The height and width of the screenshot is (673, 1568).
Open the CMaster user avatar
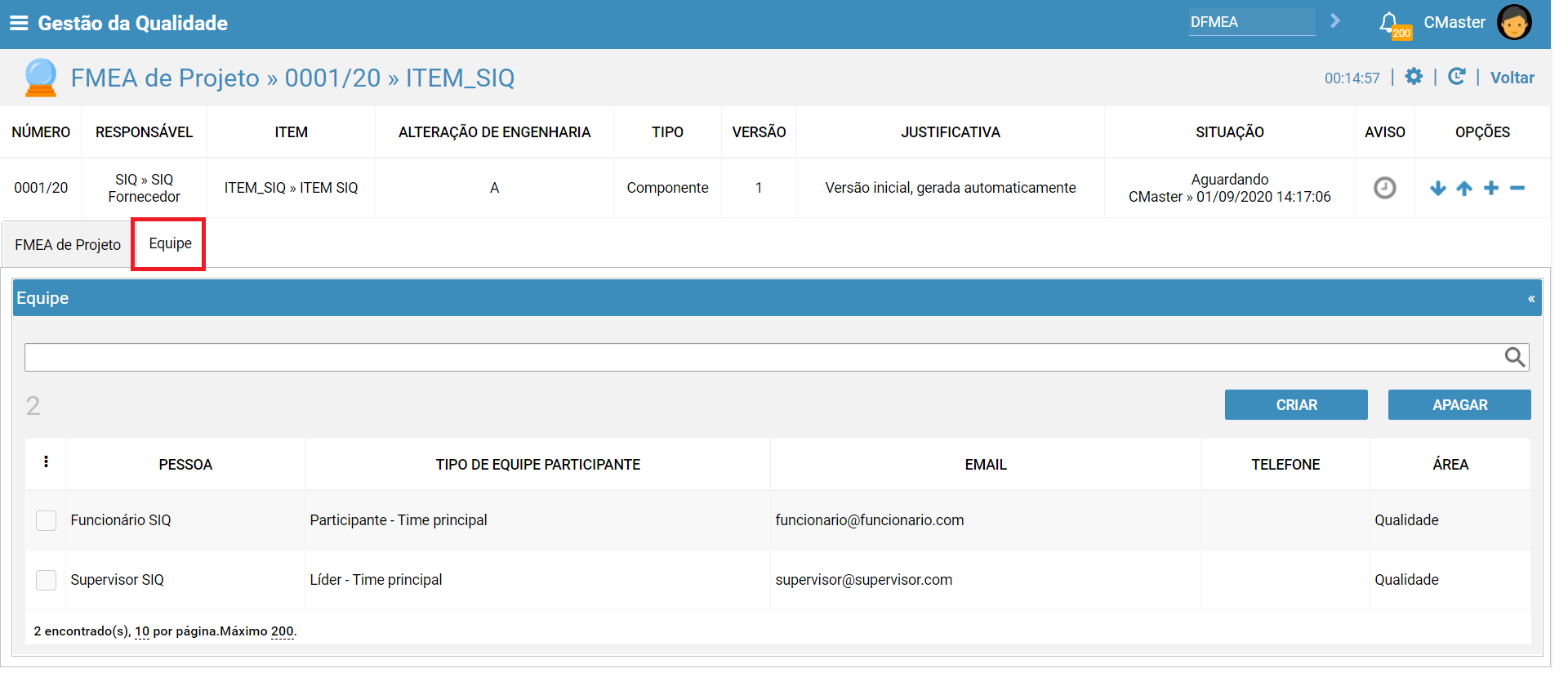[1514, 23]
